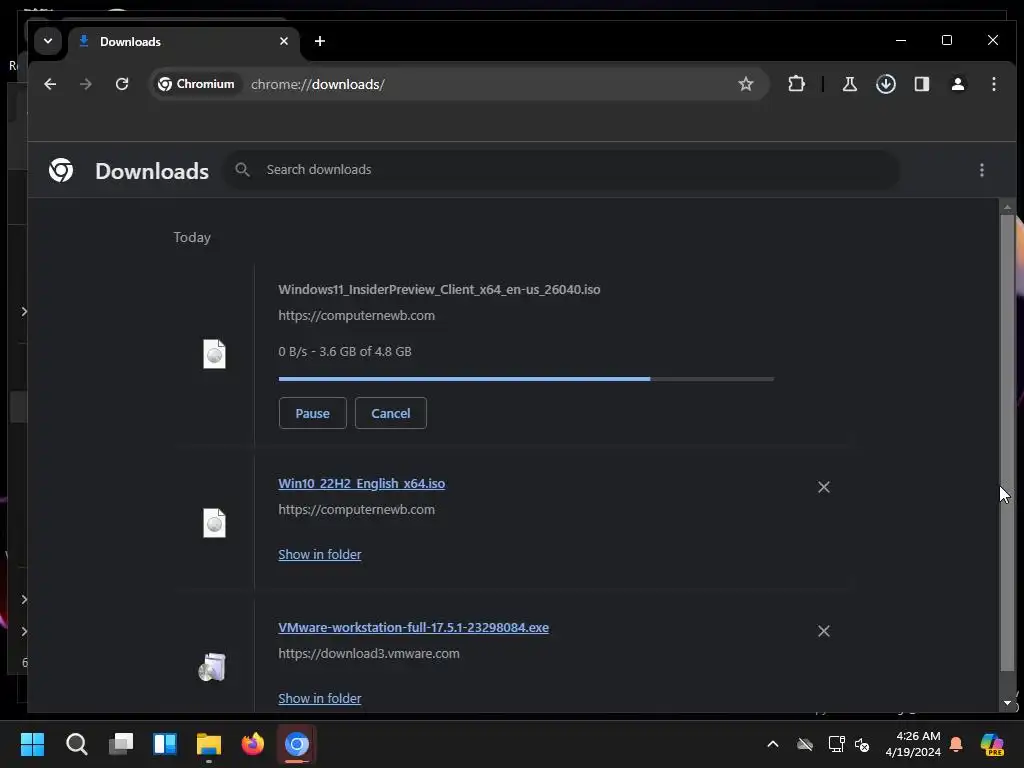Focus the Search downloads field
The image size is (1024, 768).
point(562,170)
